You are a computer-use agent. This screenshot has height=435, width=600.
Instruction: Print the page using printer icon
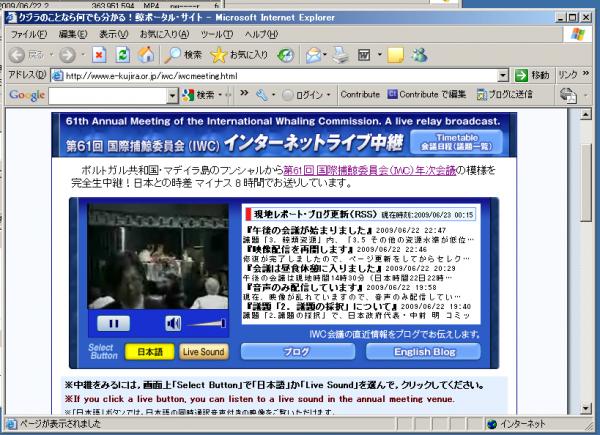point(341,55)
